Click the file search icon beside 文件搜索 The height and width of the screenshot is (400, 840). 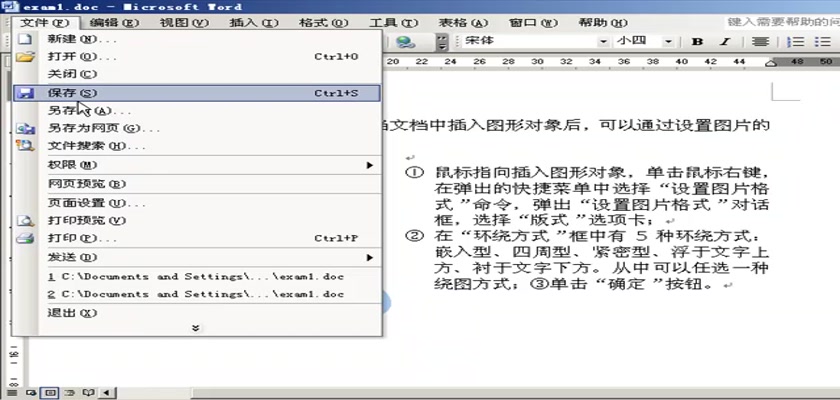click(25, 146)
